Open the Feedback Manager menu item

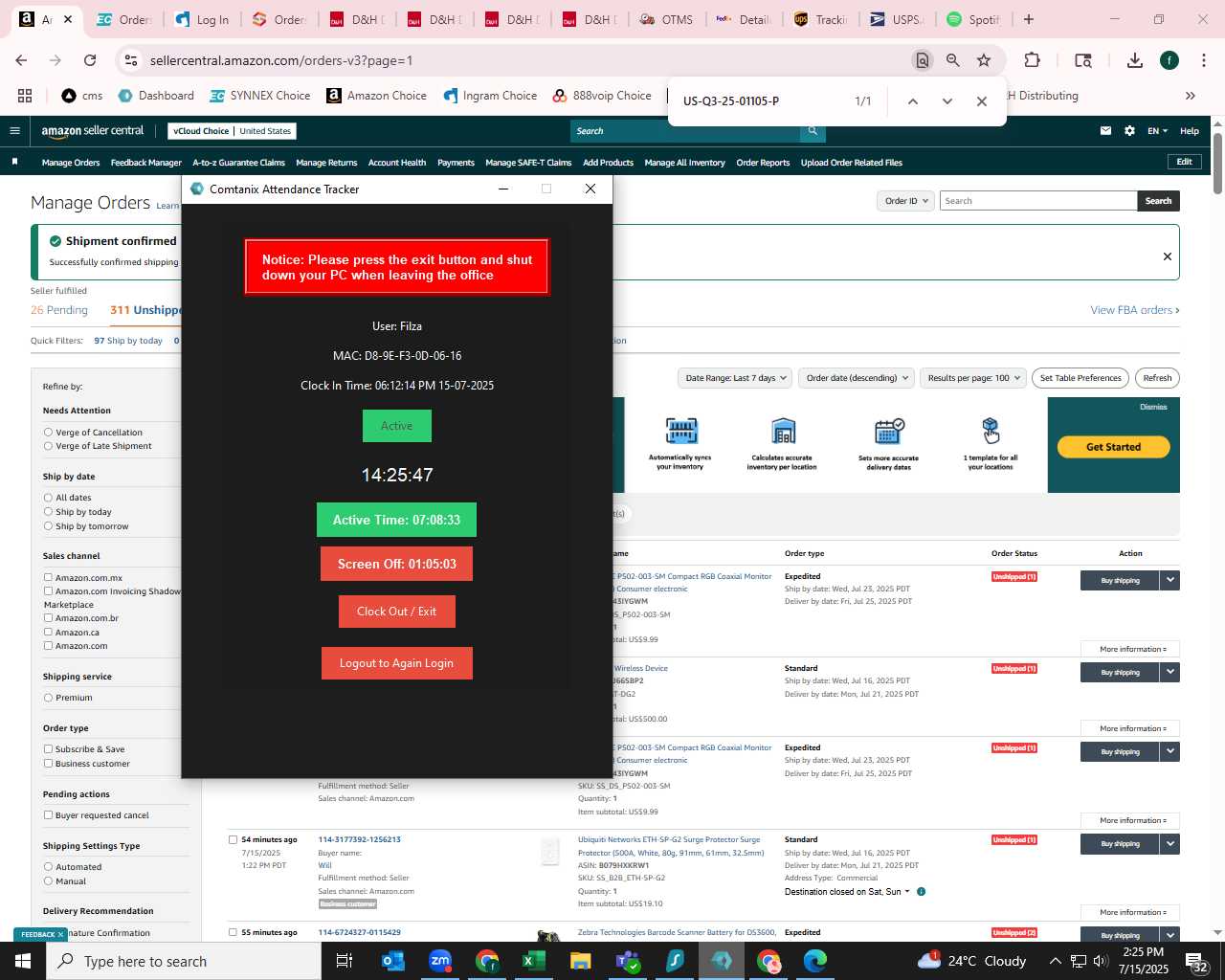tap(146, 163)
